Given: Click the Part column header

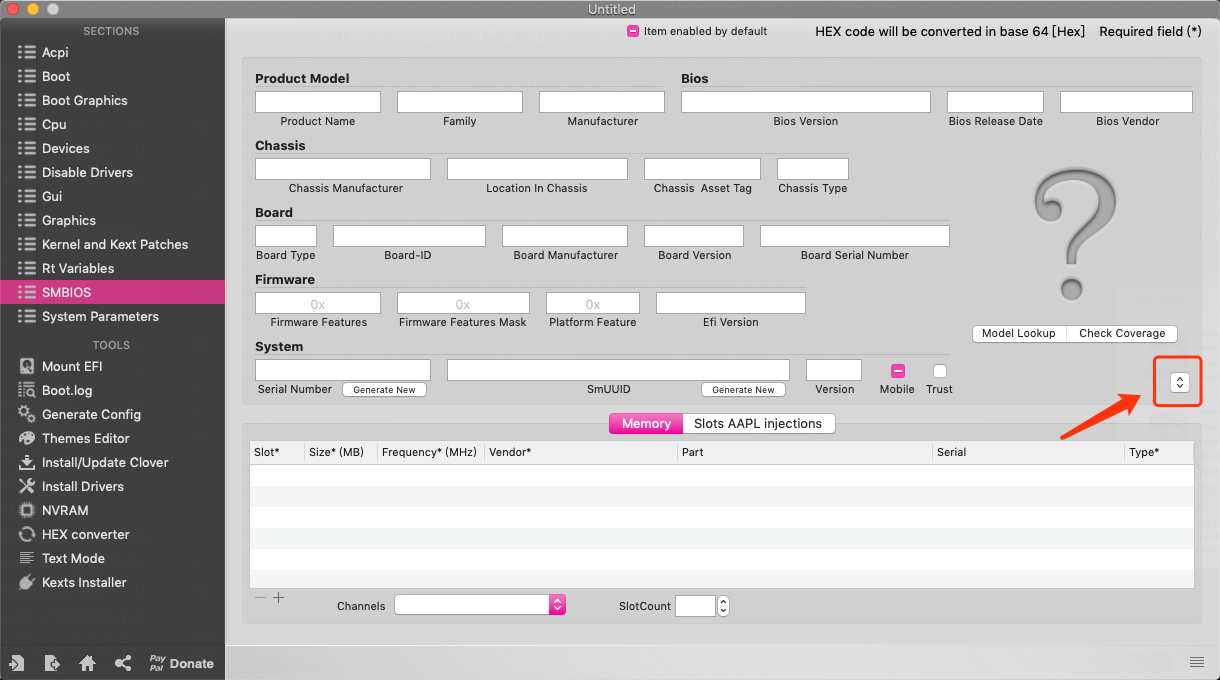Looking at the screenshot, I should [x=805, y=452].
